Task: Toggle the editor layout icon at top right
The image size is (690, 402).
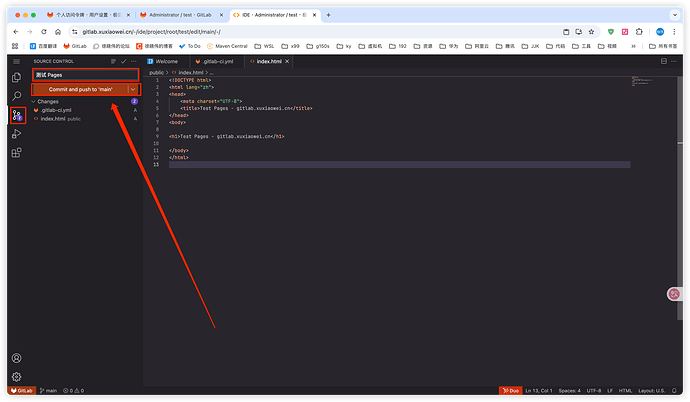Action: pyautogui.click(x=663, y=61)
